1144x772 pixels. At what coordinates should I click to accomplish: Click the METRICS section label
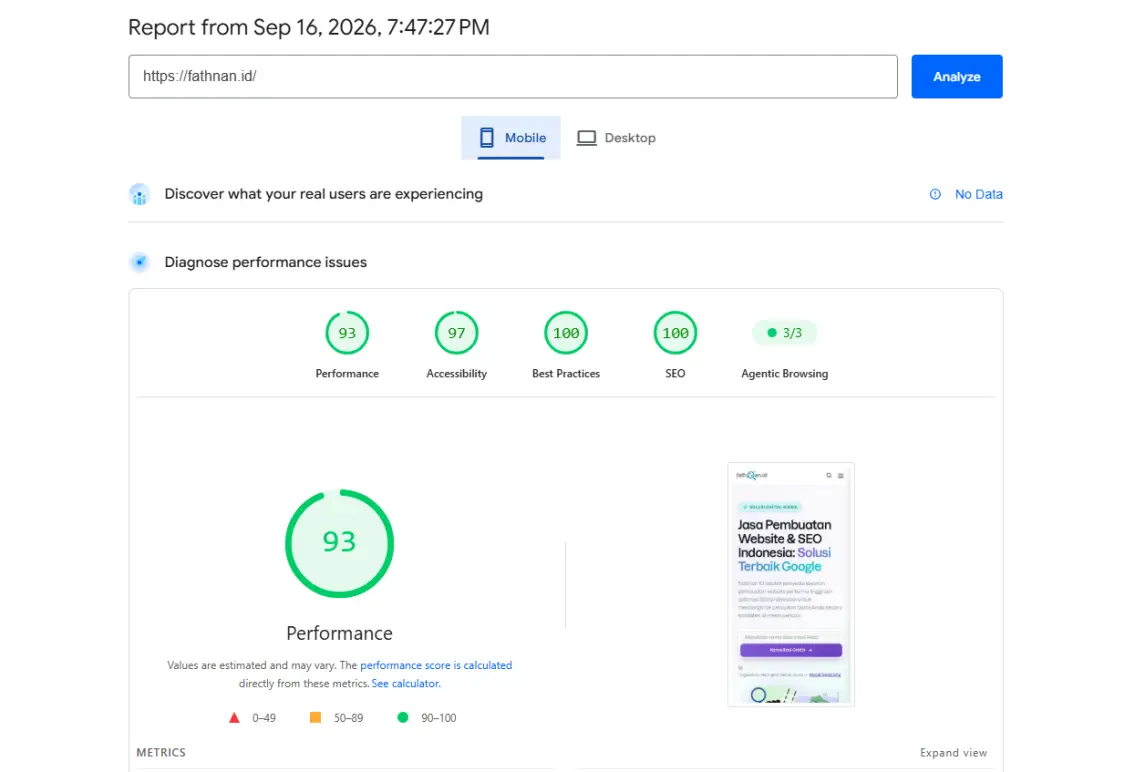(161, 752)
